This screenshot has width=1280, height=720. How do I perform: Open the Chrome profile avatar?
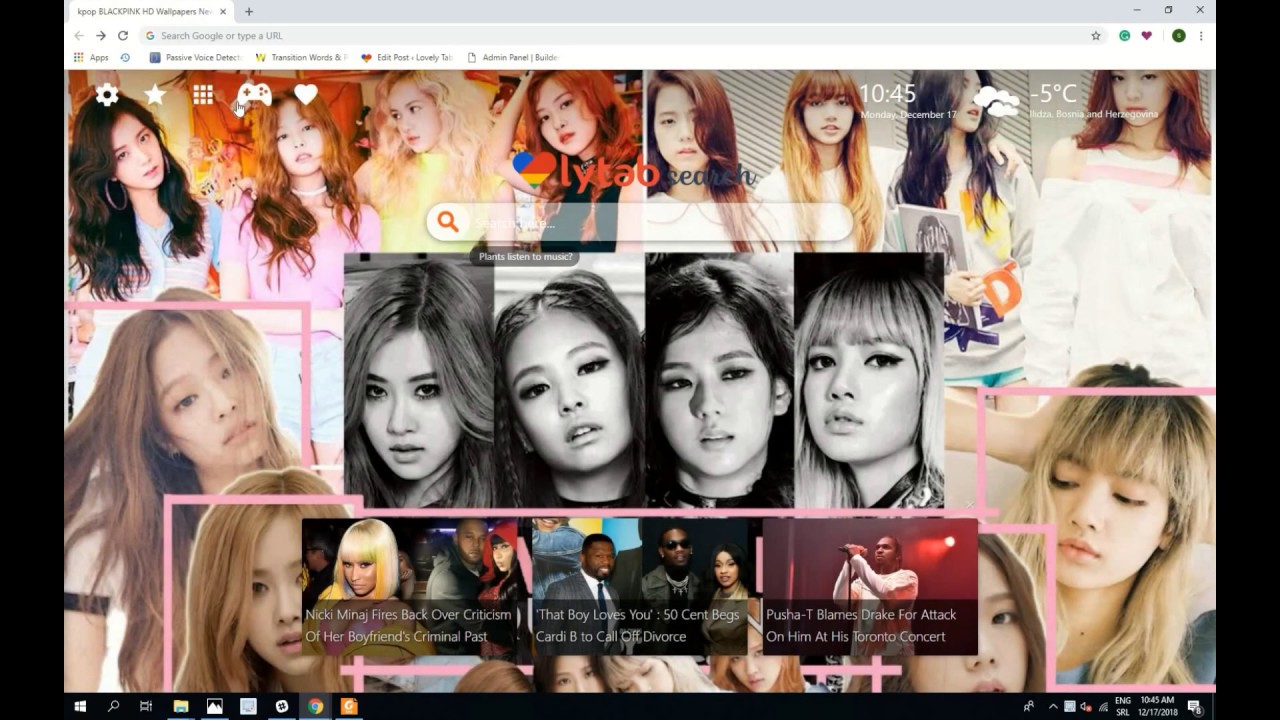coord(1179,35)
